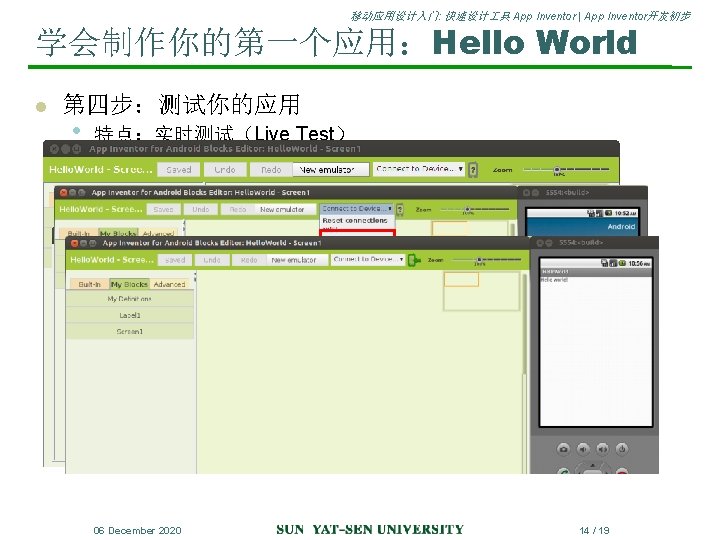The image size is (720, 540).
Task: Click vertical scrollbar of front window workspace
Action: click(524, 324)
